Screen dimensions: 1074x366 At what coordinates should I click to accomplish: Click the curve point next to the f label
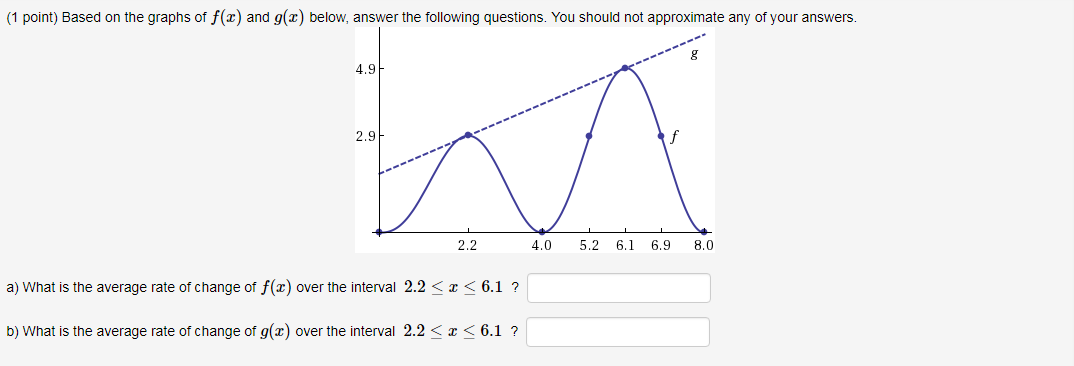[x=661, y=136]
